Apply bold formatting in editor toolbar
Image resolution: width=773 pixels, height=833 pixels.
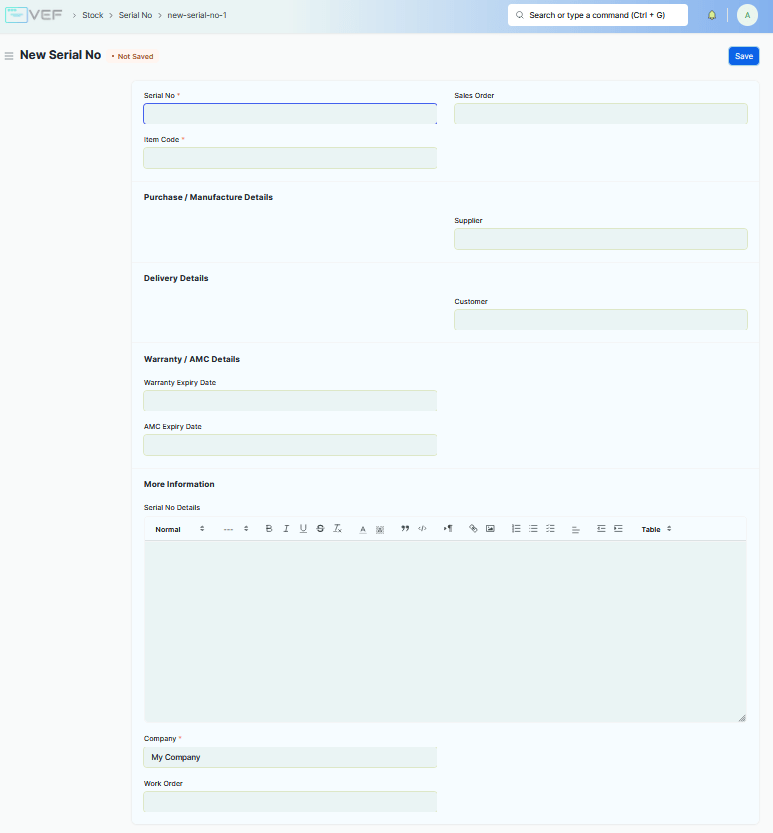(x=269, y=529)
